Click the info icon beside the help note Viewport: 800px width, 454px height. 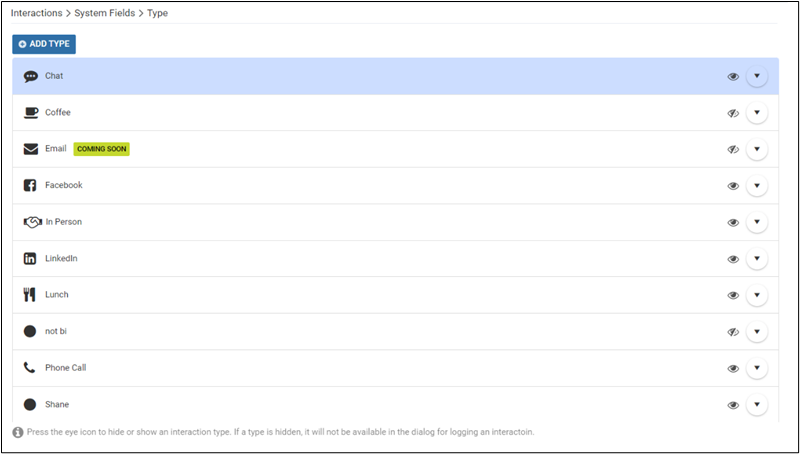[18, 432]
